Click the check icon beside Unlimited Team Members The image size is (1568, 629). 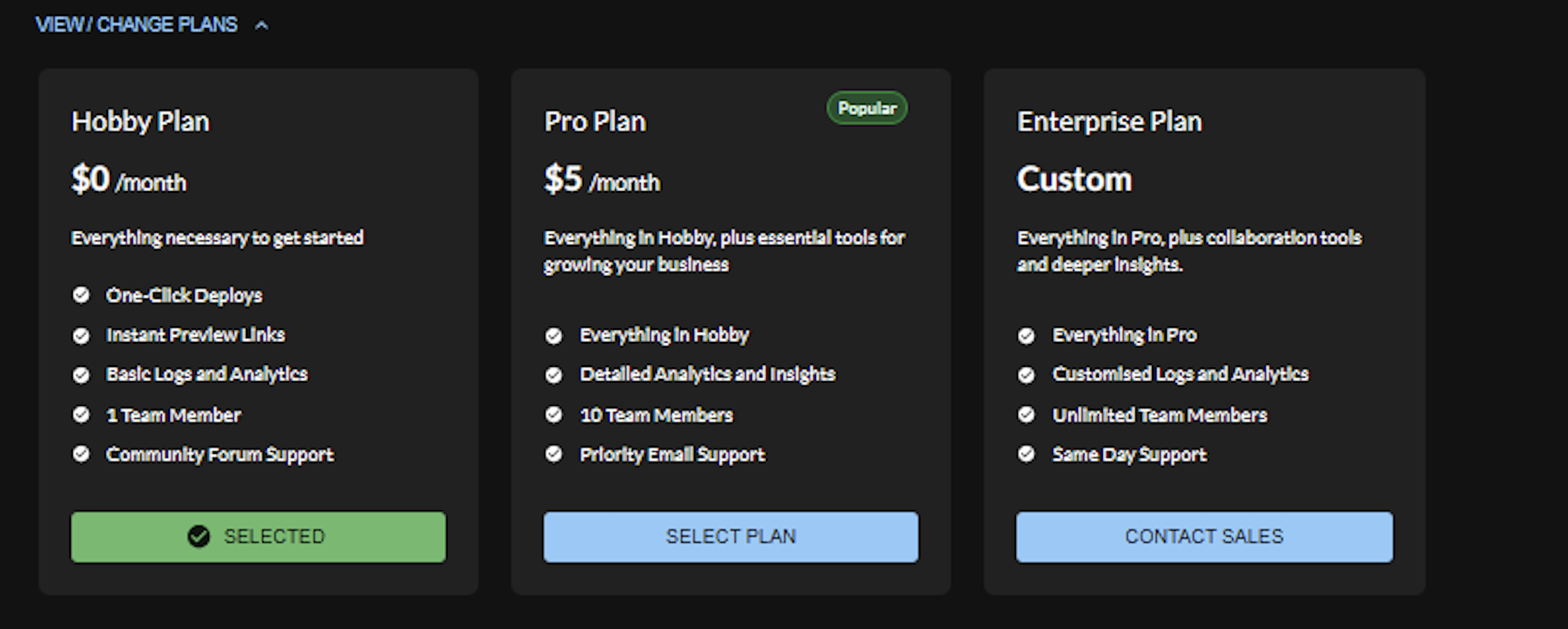pos(1026,415)
